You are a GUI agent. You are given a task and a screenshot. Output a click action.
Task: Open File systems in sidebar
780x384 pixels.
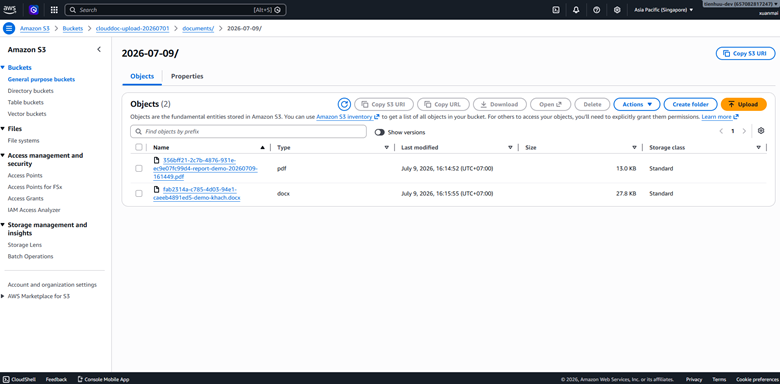pyautogui.click(x=23, y=141)
